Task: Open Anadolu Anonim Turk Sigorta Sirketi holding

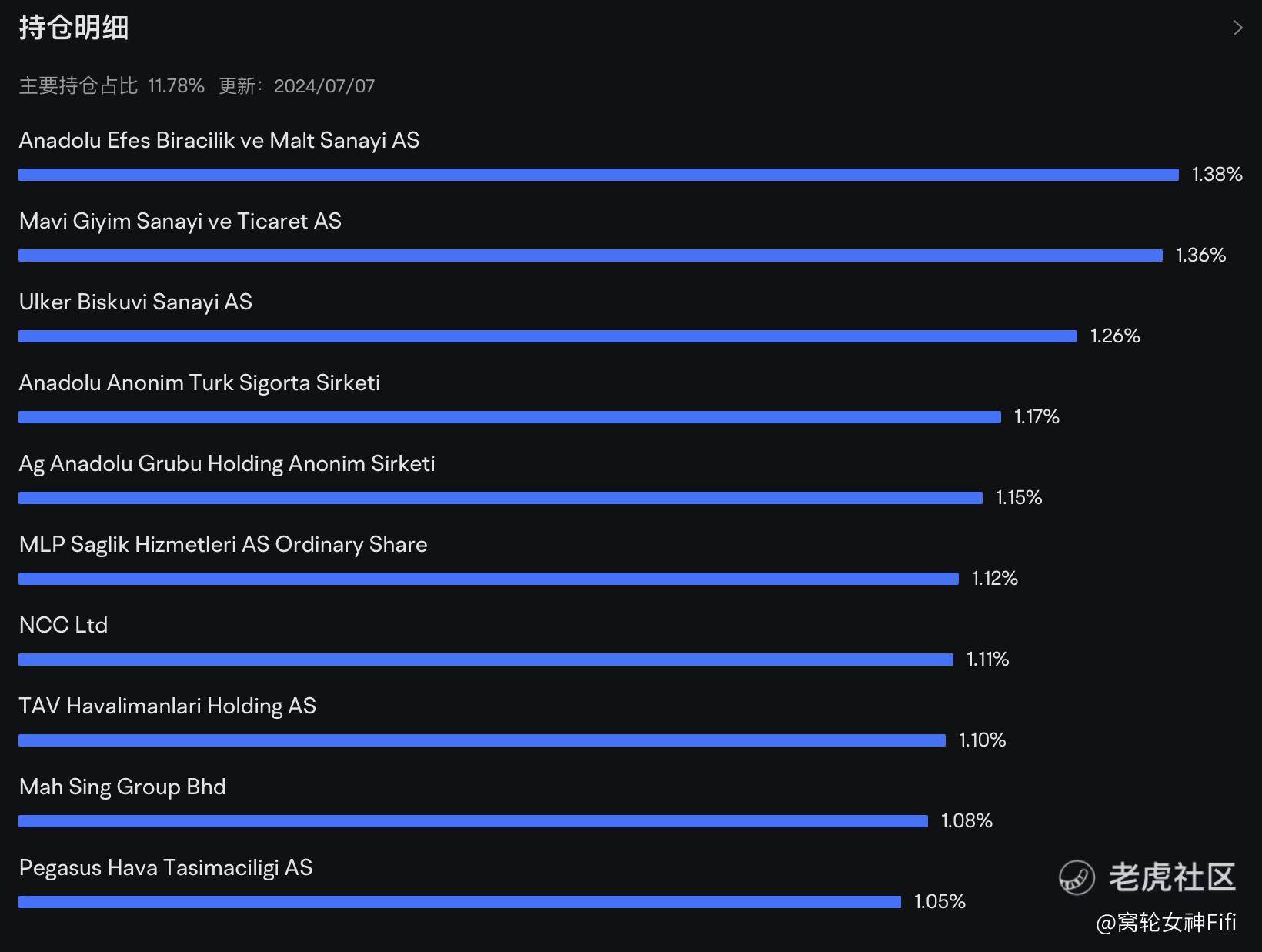Action: [x=199, y=382]
